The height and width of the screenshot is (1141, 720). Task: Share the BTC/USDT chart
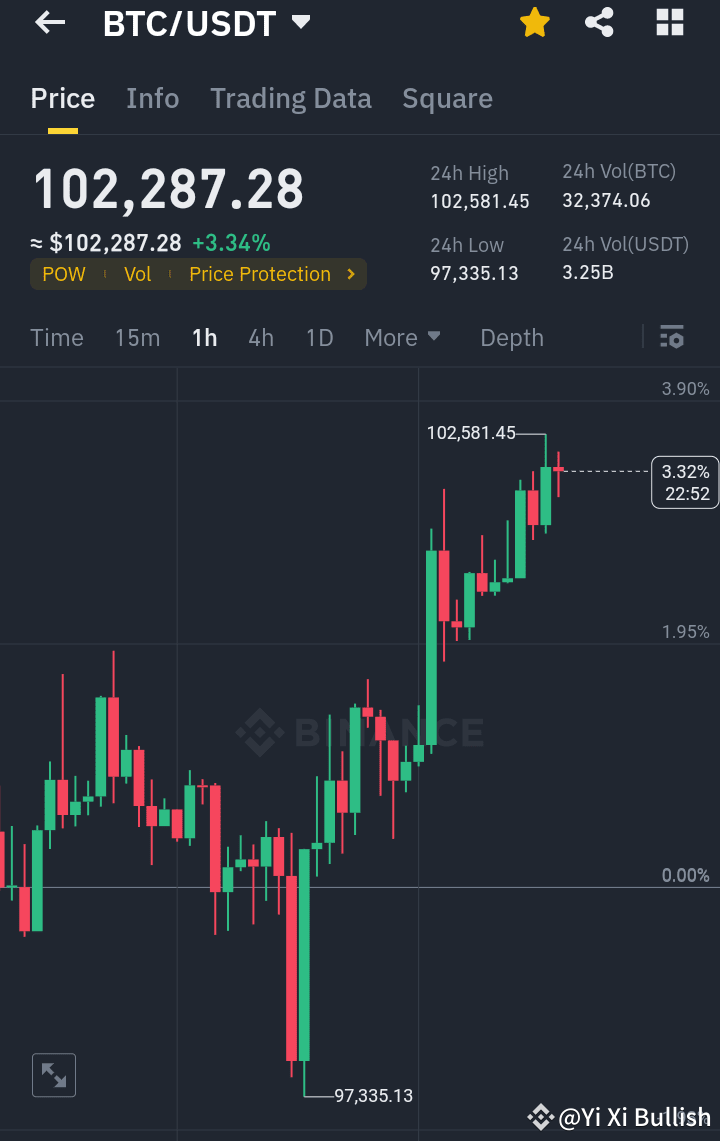click(599, 22)
